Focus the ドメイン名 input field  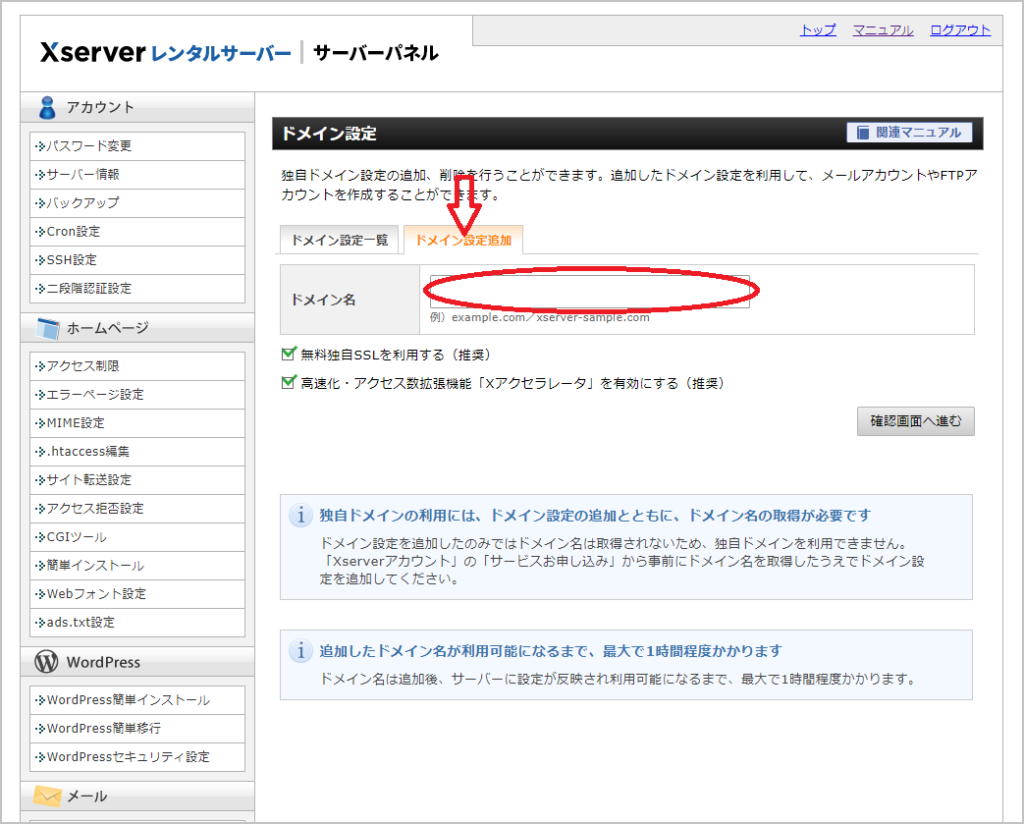tap(590, 291)
